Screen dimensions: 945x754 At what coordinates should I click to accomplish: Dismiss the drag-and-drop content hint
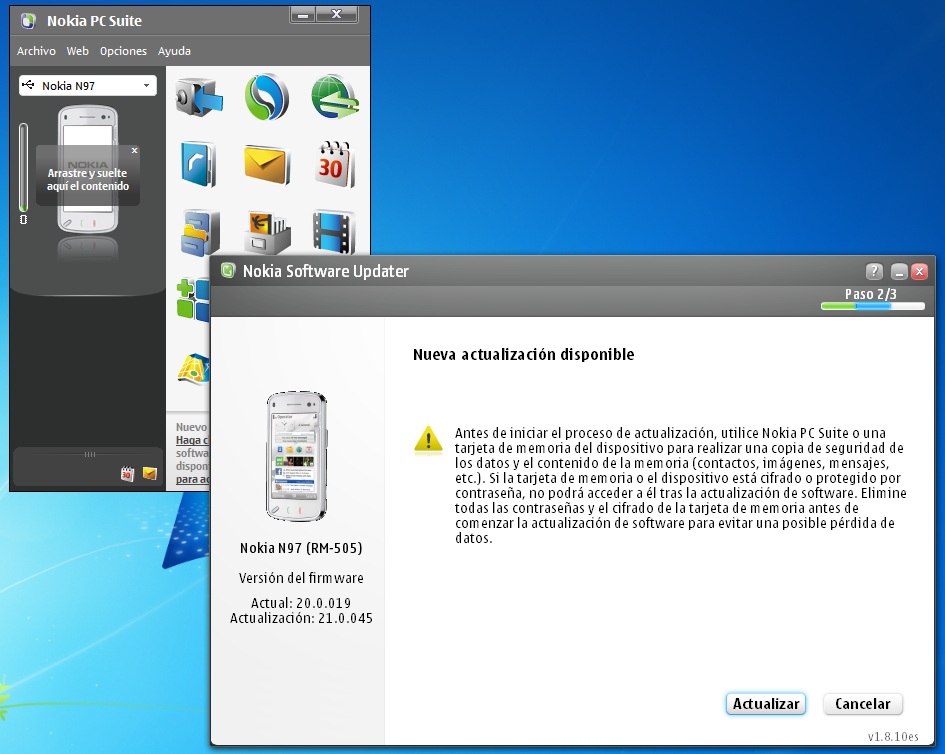[x=134, y=152]
